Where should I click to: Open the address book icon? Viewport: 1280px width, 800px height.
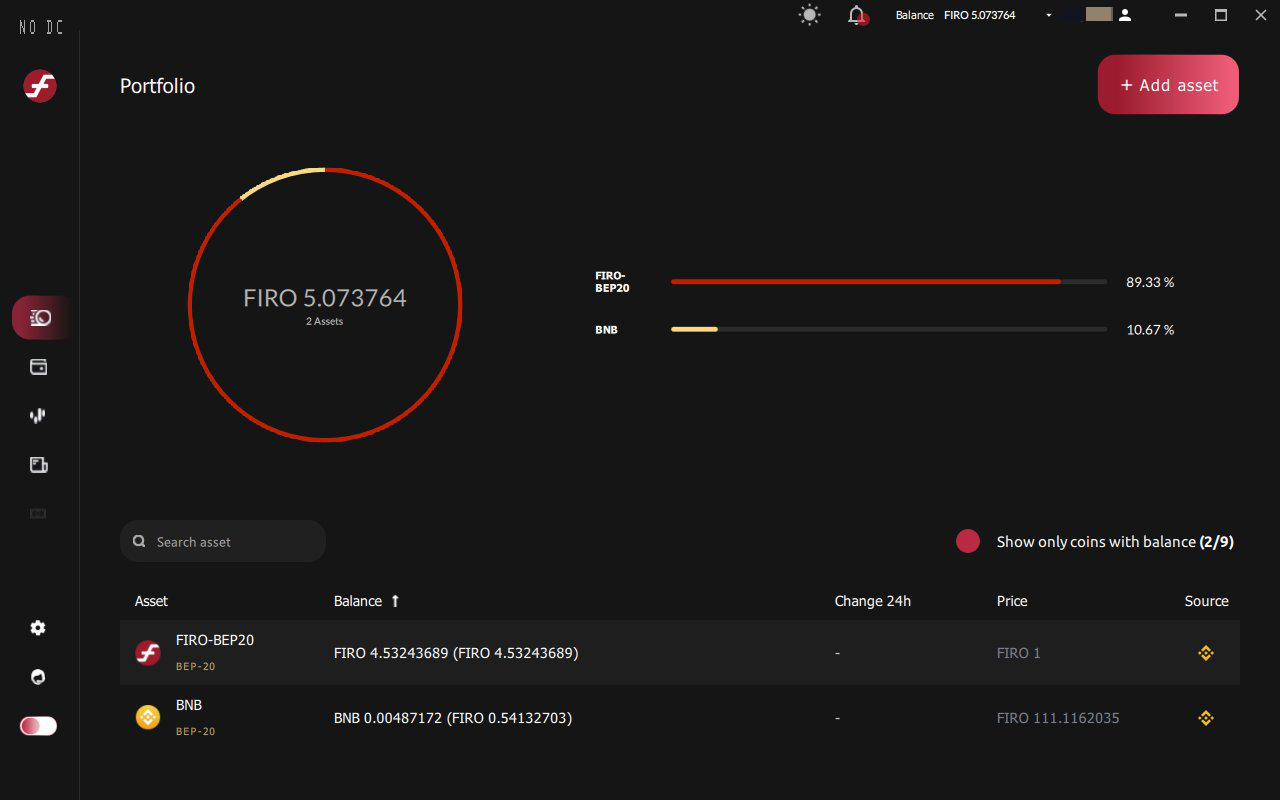[39, 465]
